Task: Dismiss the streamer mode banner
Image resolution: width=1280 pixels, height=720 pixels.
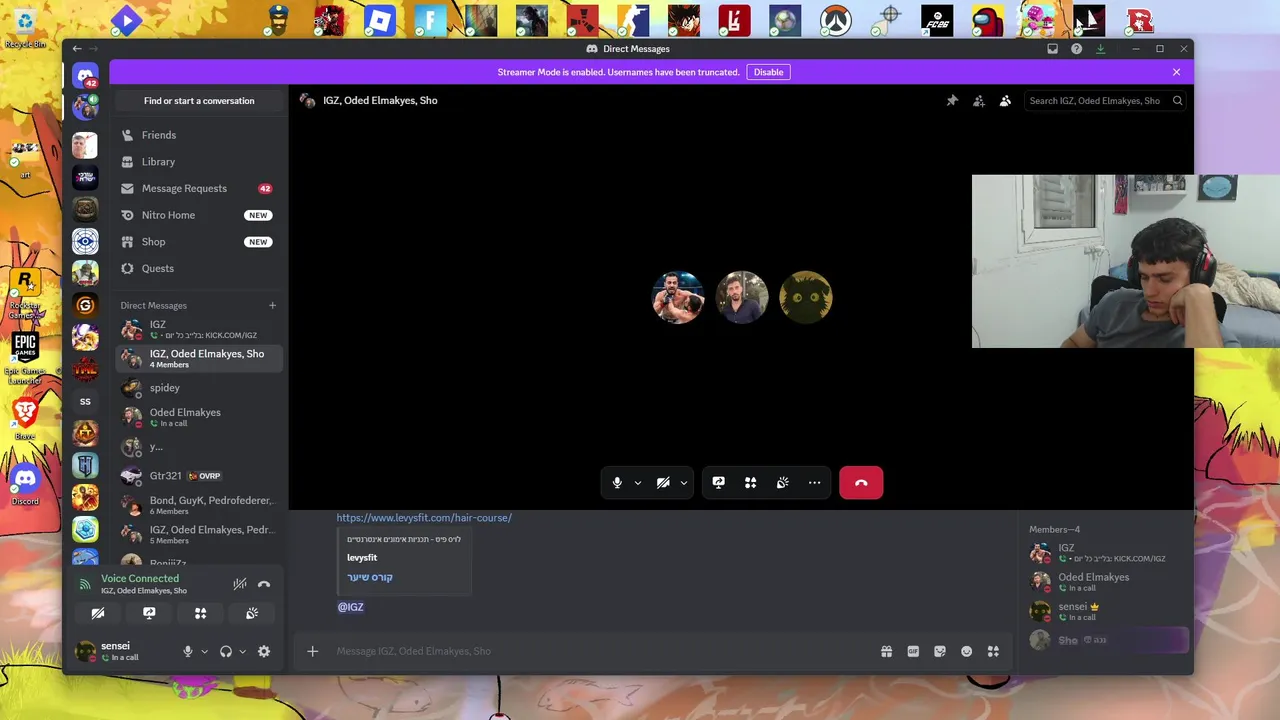Action: tap(1176, 72)
